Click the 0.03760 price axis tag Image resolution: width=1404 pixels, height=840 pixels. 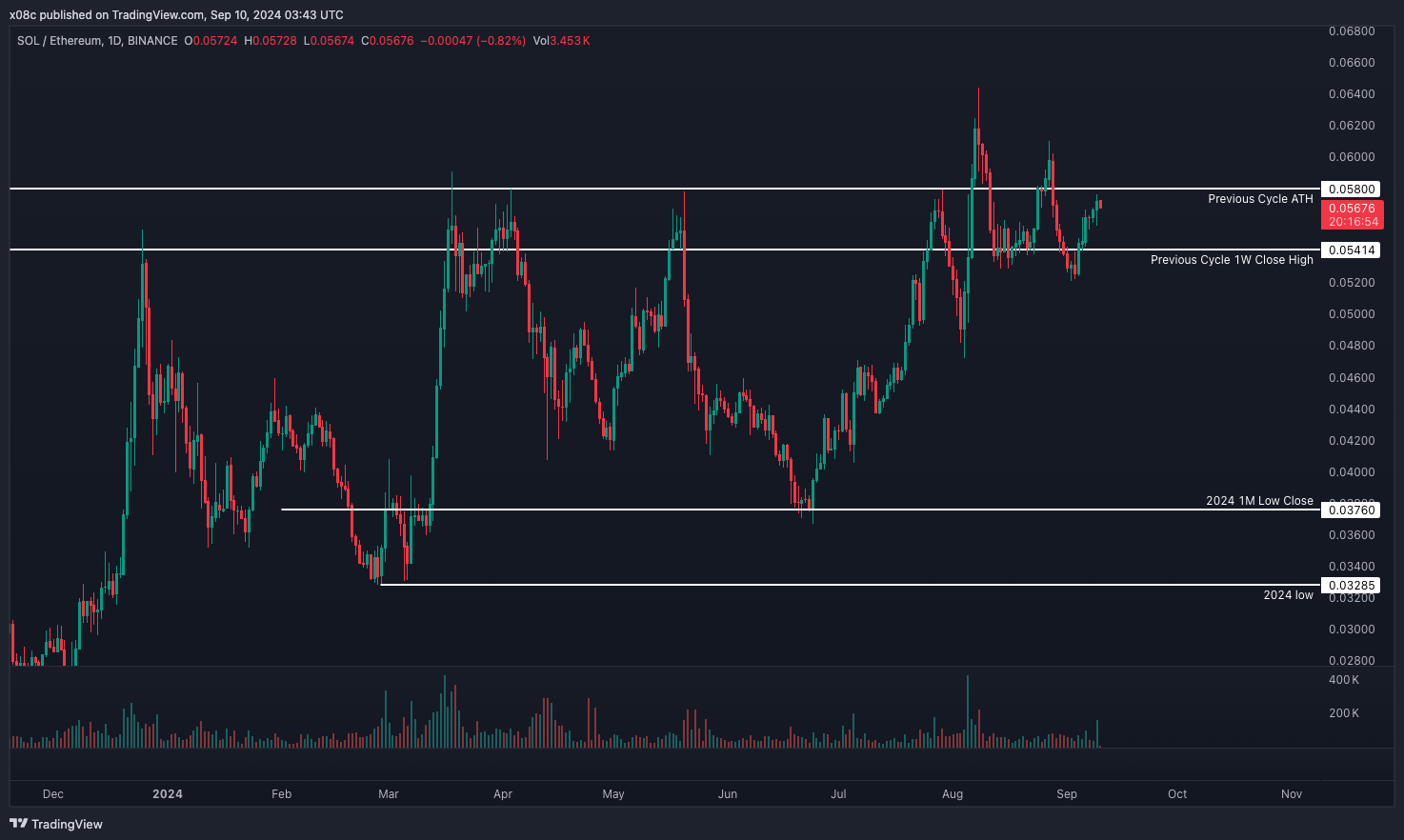point(1351,510)
